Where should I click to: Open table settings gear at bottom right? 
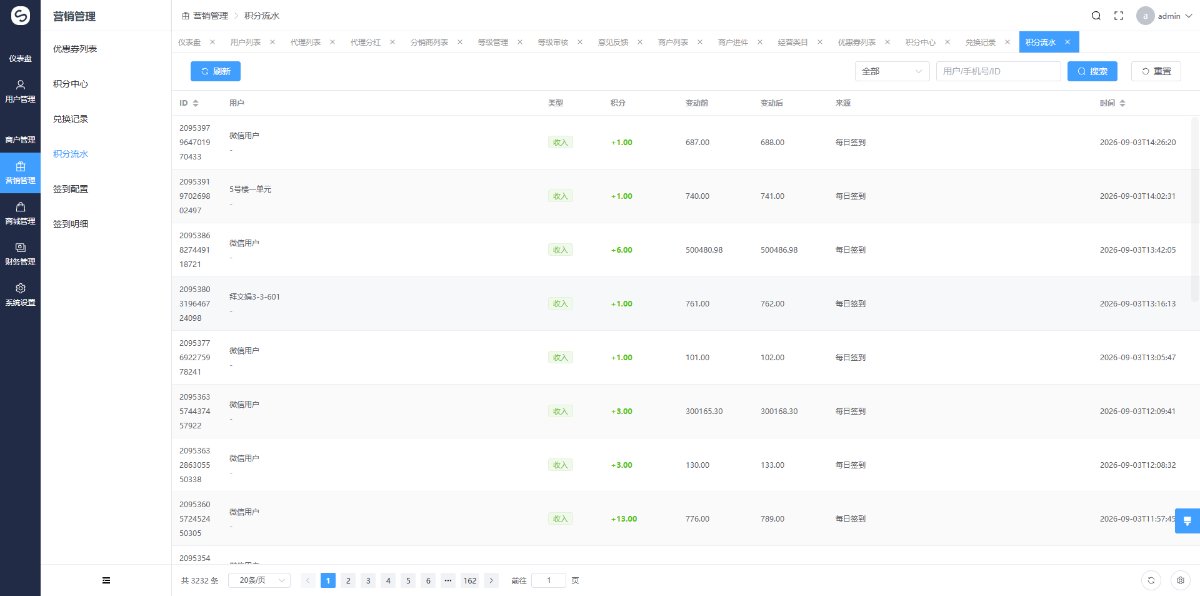coord(1180,580)
